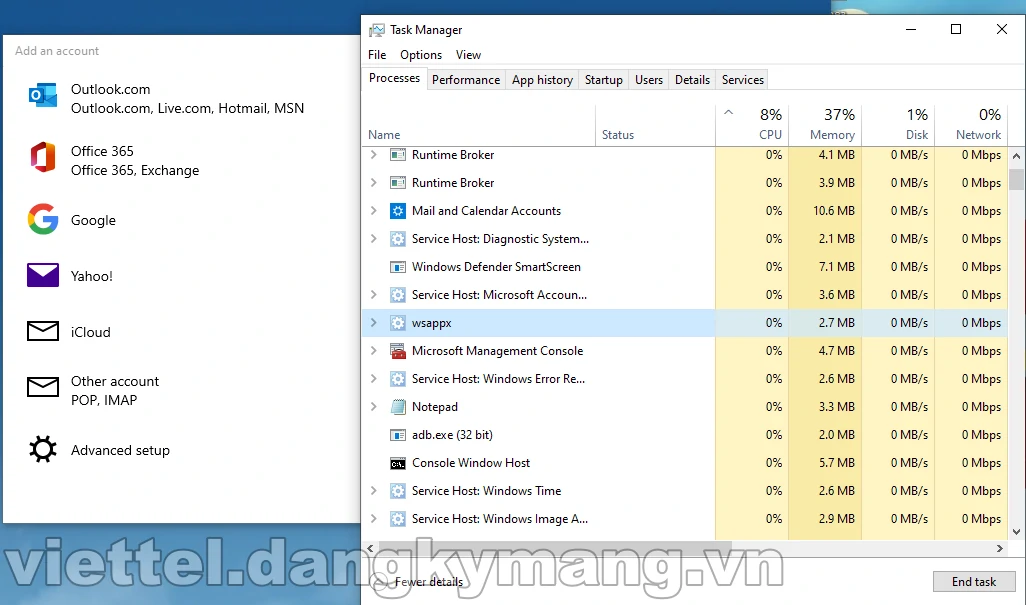Sort processes by the Name column header
The width and height of the screenshot is (1026, 605).
tap(479, 124)
